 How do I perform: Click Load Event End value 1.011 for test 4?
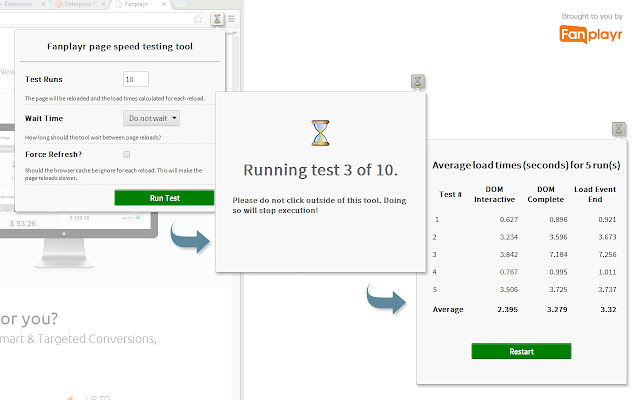click(607, 272)
